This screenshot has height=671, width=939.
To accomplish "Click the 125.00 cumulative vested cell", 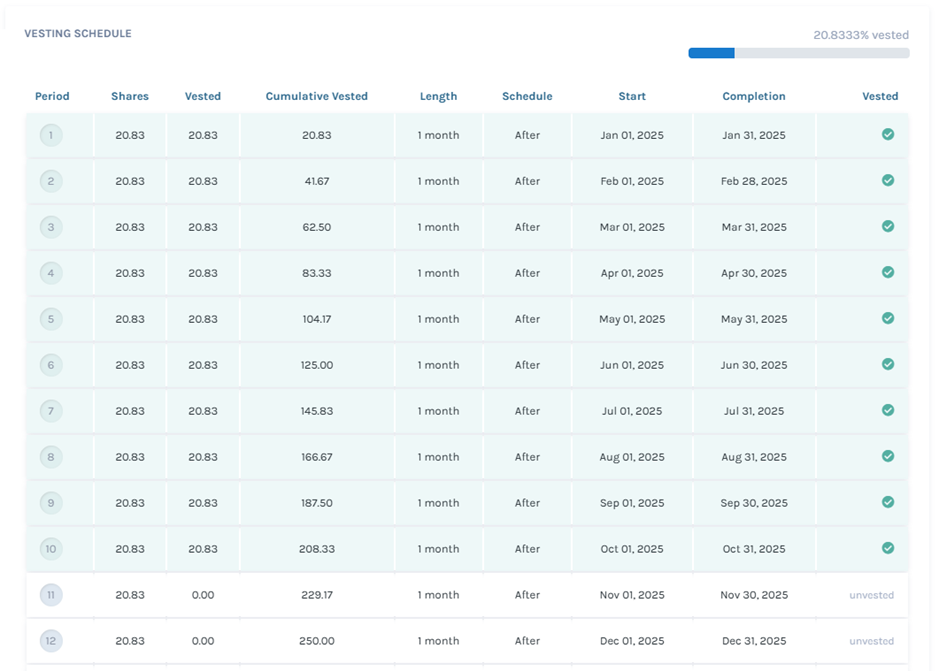I will [x=316, y=365].
